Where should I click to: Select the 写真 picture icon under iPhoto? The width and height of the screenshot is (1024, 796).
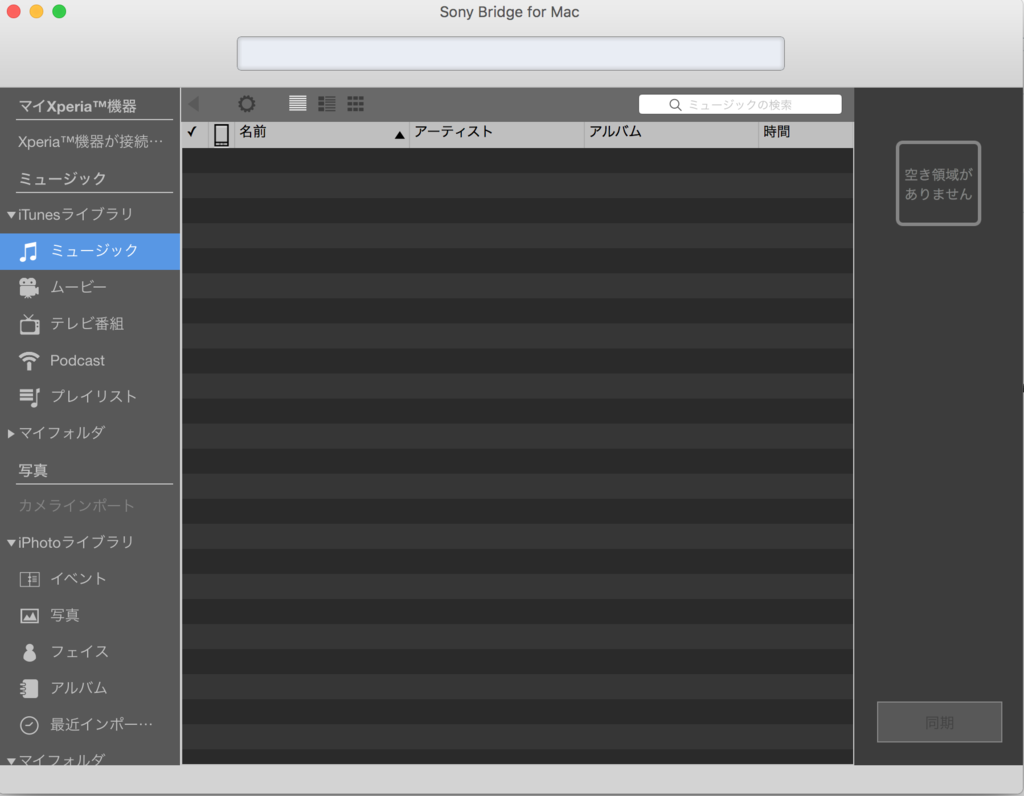29,616
